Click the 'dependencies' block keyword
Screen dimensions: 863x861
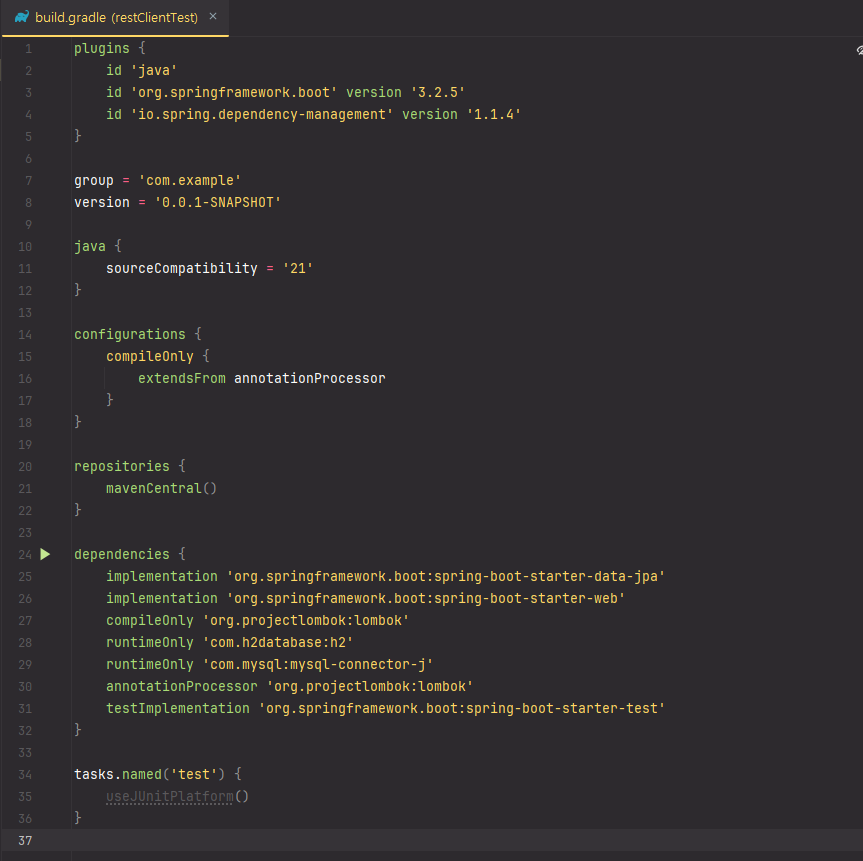click(x=122, y=555)
